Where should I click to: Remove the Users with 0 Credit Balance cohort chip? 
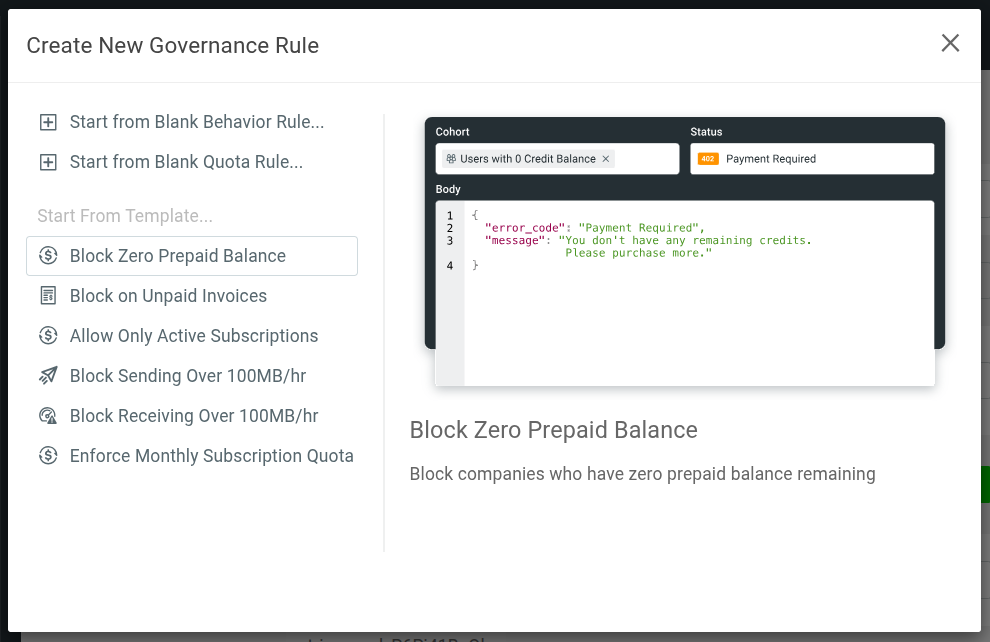tap(606, 158)
